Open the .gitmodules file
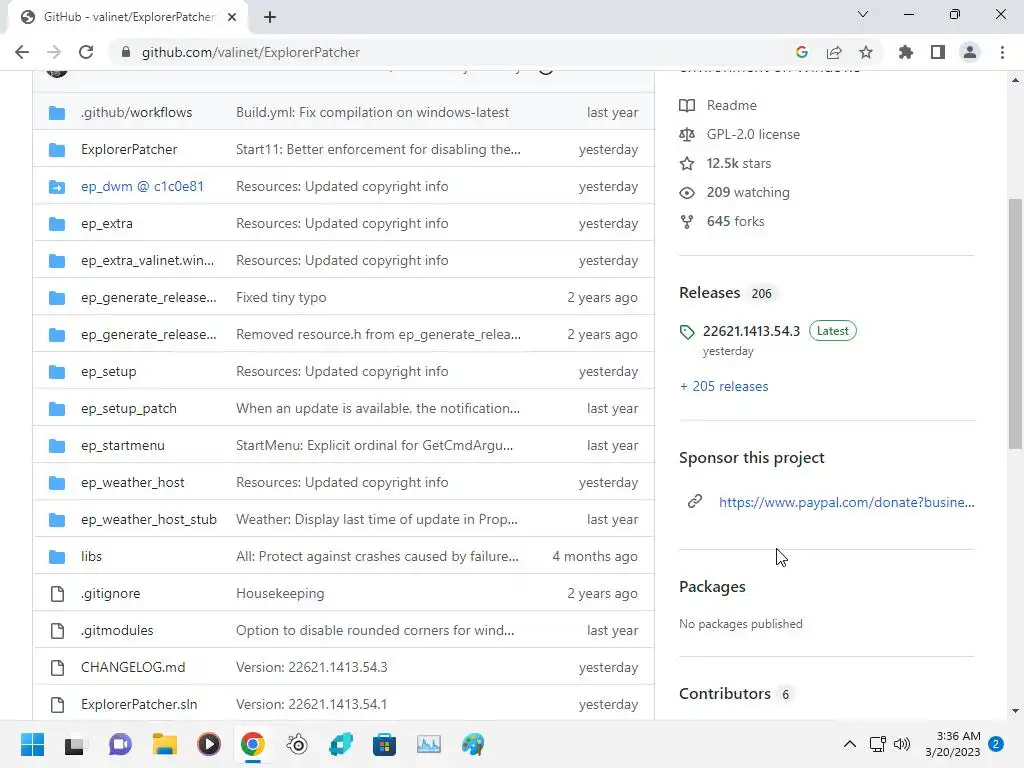 [x=117, y=630]
